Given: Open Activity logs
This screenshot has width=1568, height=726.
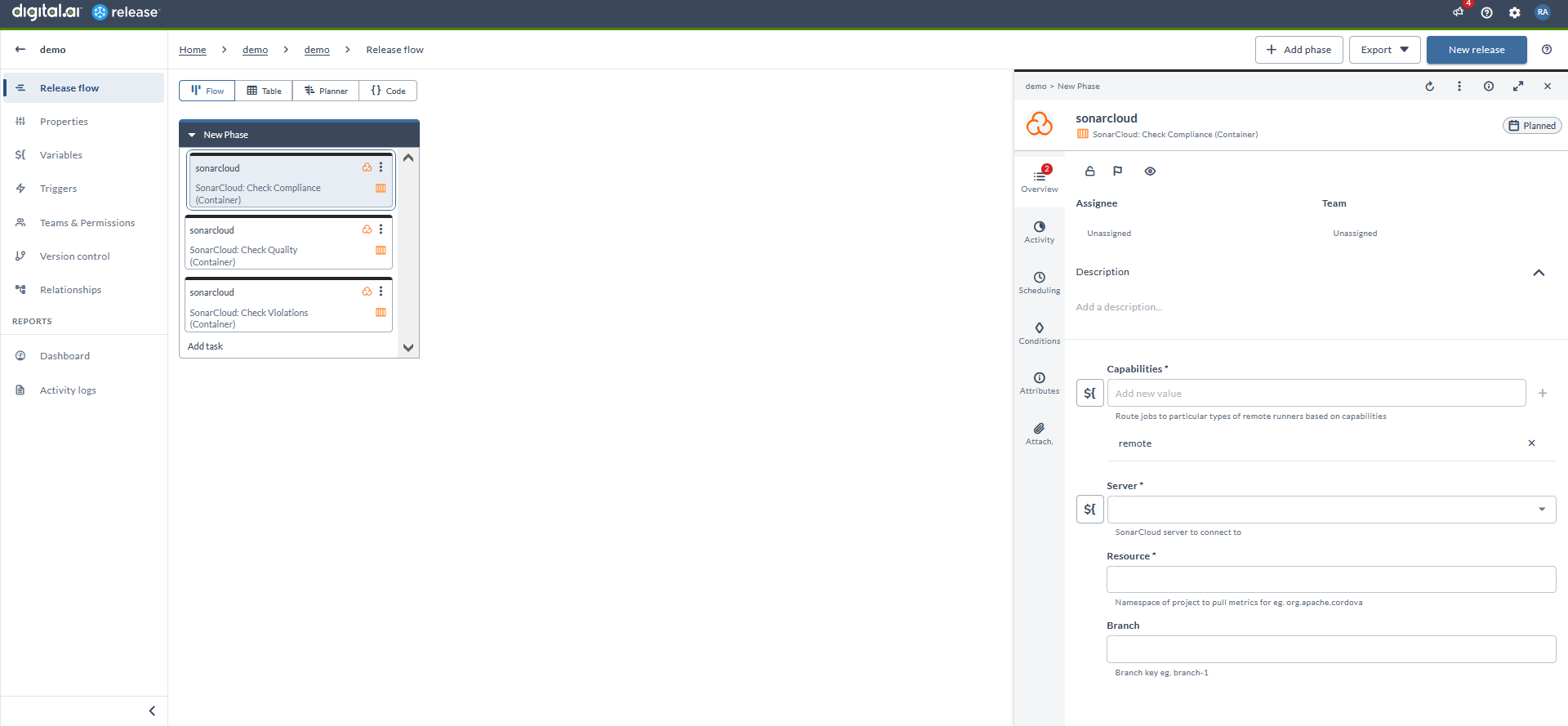Looking at the screenshot, I should (84, 390).
